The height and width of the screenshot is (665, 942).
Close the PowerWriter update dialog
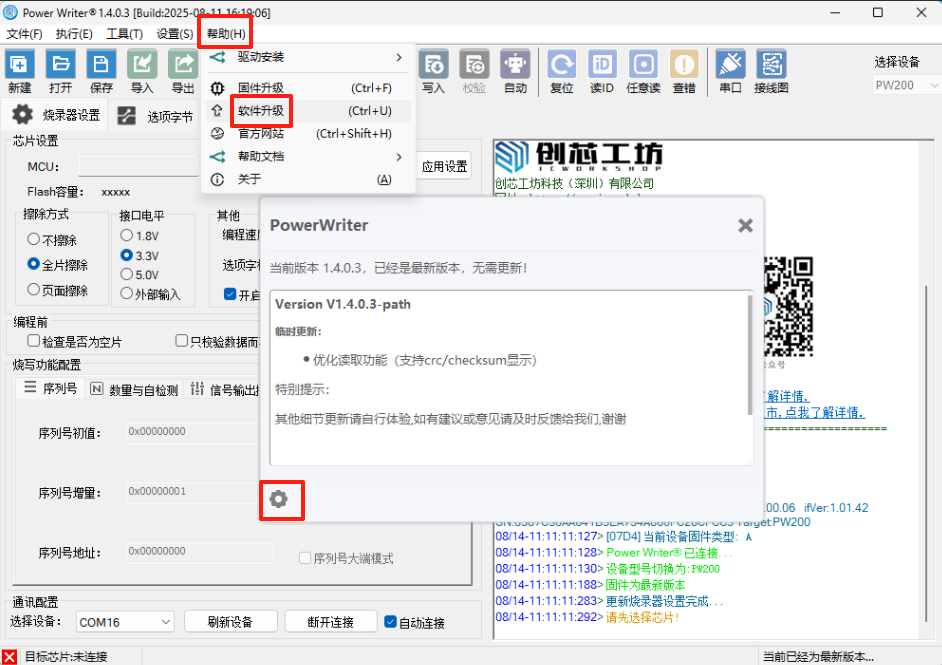click(746, 226)
